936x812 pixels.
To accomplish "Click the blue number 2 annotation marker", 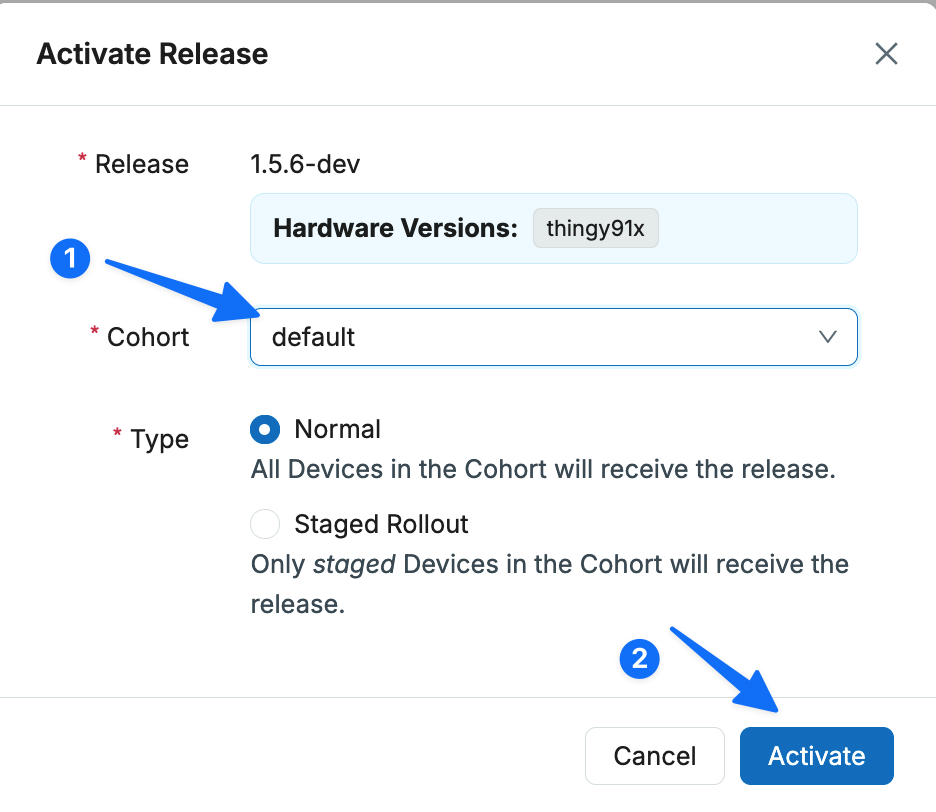I will (x=639, y=659).
